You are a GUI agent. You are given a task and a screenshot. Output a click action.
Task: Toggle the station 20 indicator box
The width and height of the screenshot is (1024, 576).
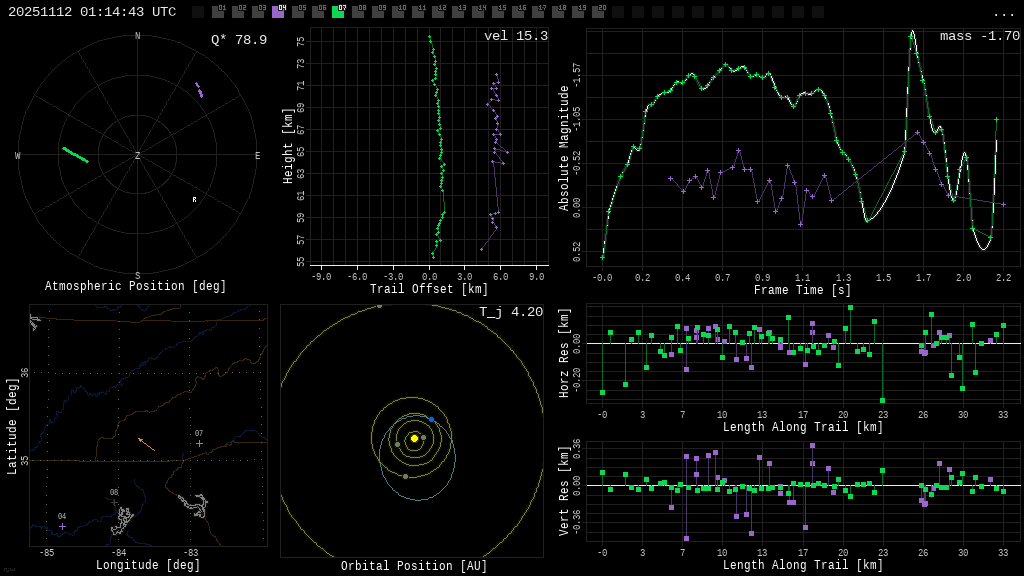tap(598, 12)
